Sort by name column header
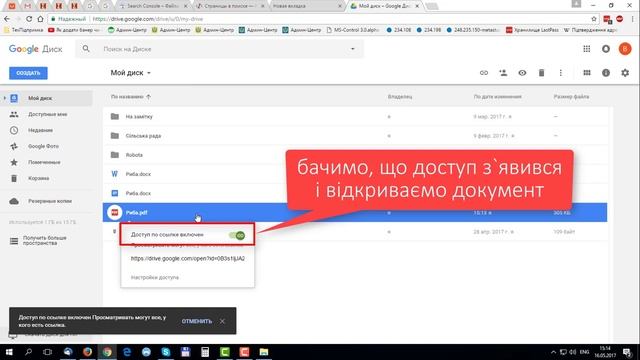Viewport: 640px width, 360px height. point(131,97)
